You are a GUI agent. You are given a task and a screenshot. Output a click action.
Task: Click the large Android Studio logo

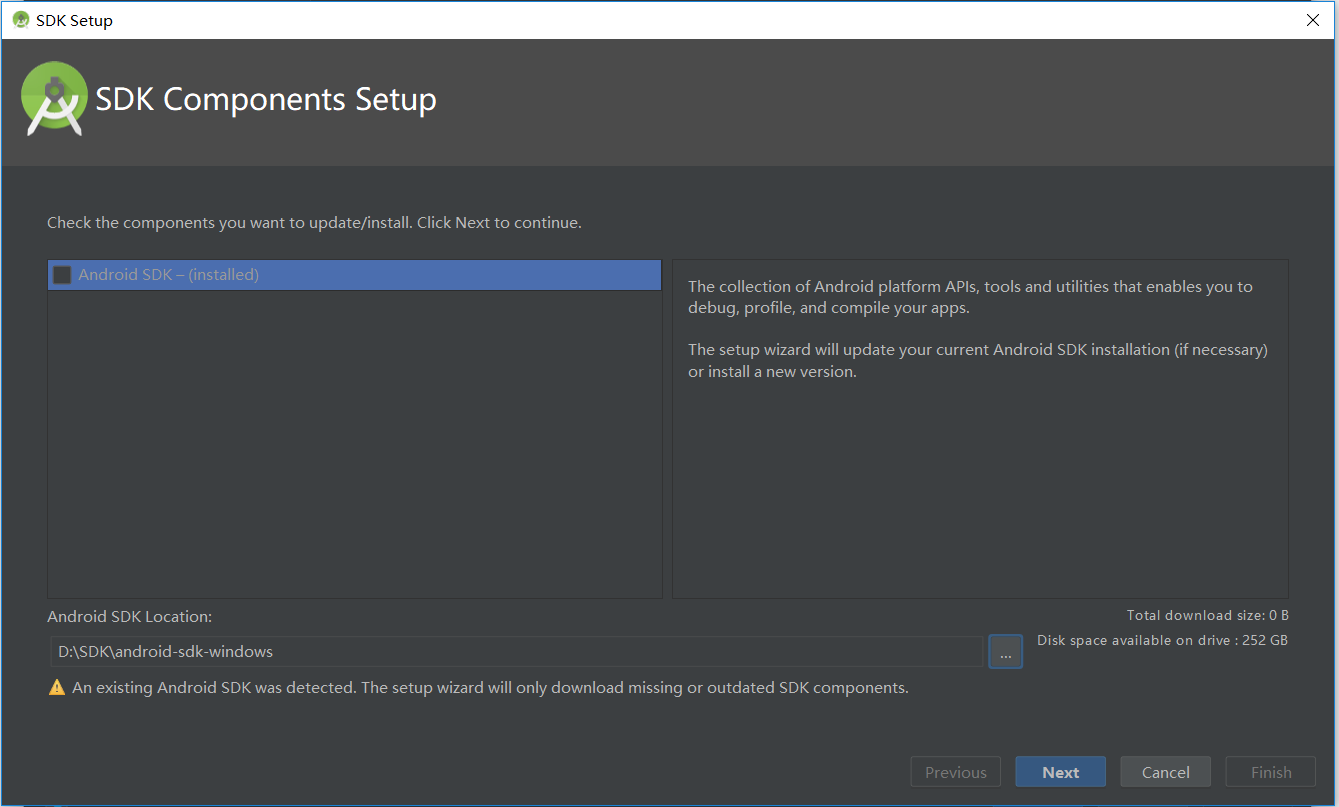click(x=55, y=98)
